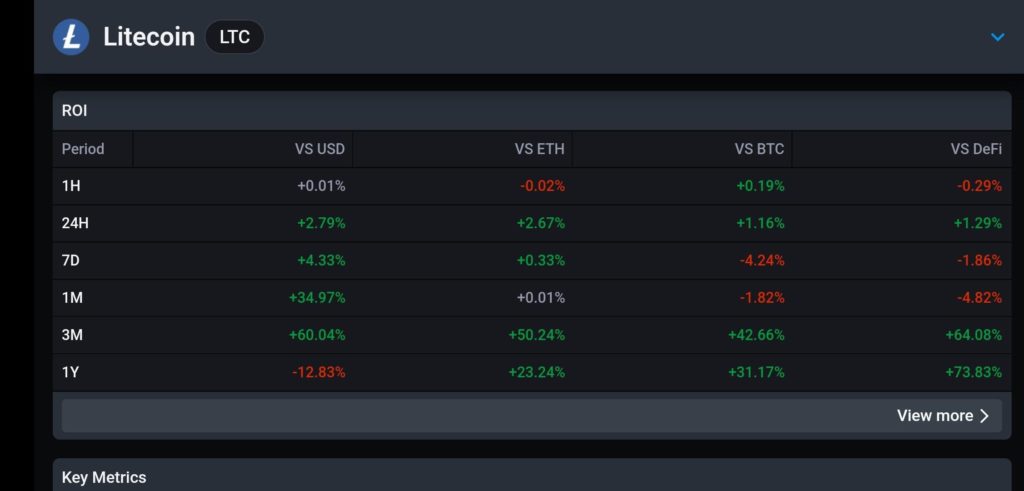Click 1Y VS USD -12.83% value
The height and width of the screenshot is (491, 1024).
(x=319, y=372)
